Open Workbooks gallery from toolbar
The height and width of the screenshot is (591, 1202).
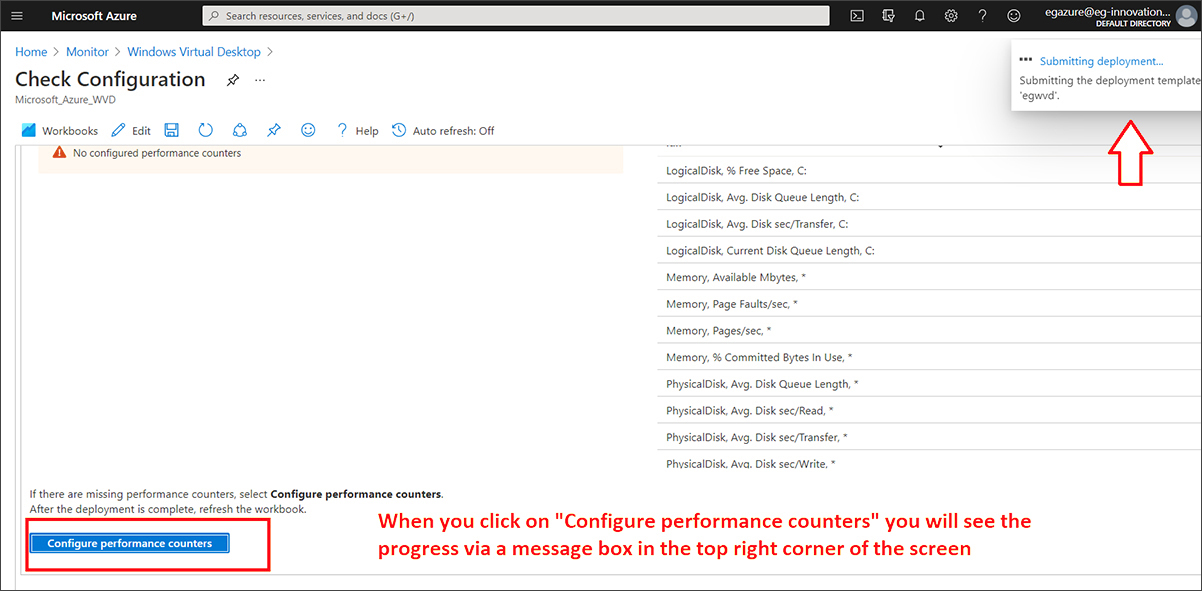tap(59, 131)
